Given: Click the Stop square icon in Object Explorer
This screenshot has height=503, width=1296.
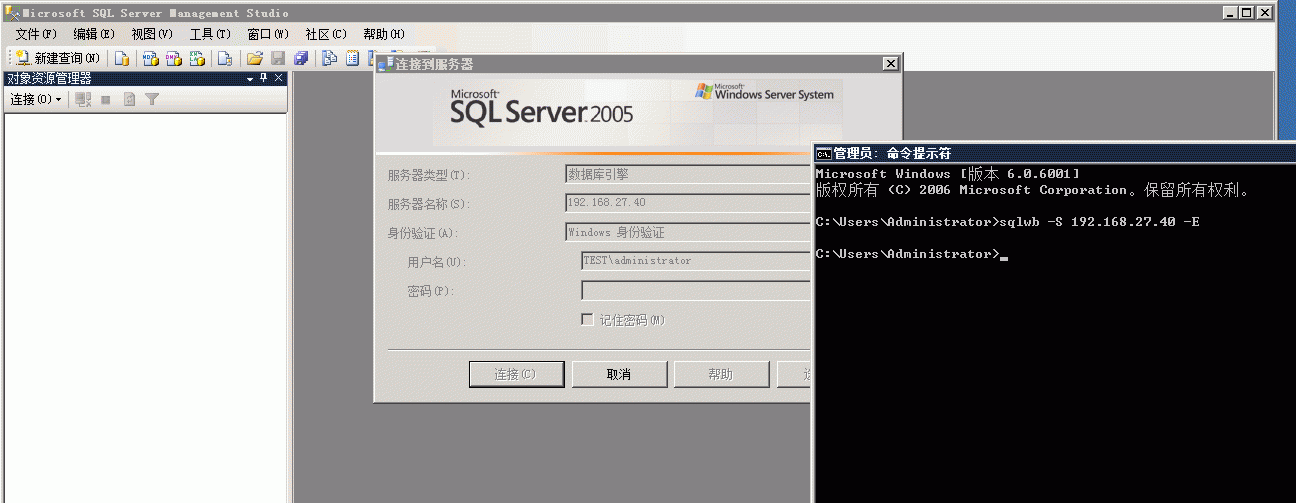Looking at the screenshot, I should coord(106,99).
